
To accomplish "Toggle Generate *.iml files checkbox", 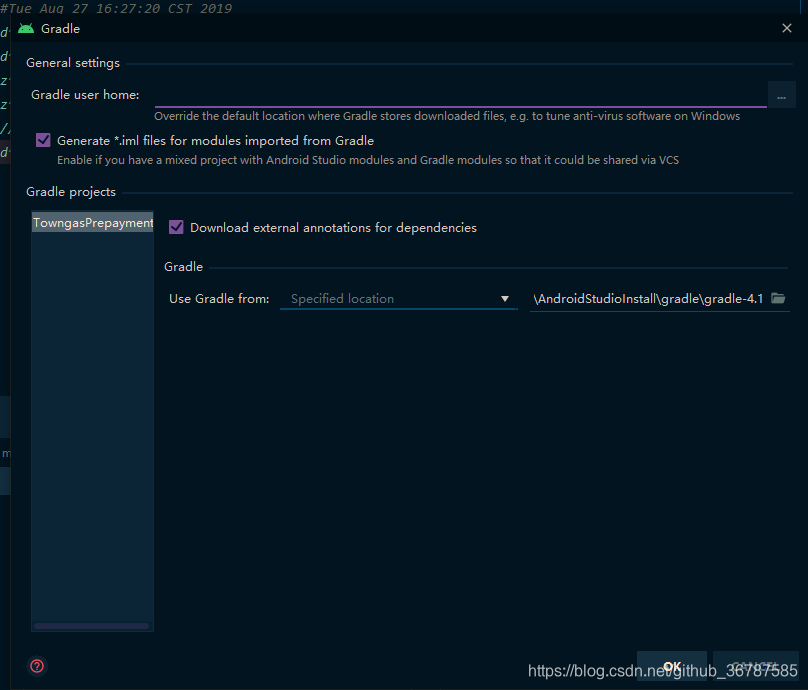I will 43,140.
